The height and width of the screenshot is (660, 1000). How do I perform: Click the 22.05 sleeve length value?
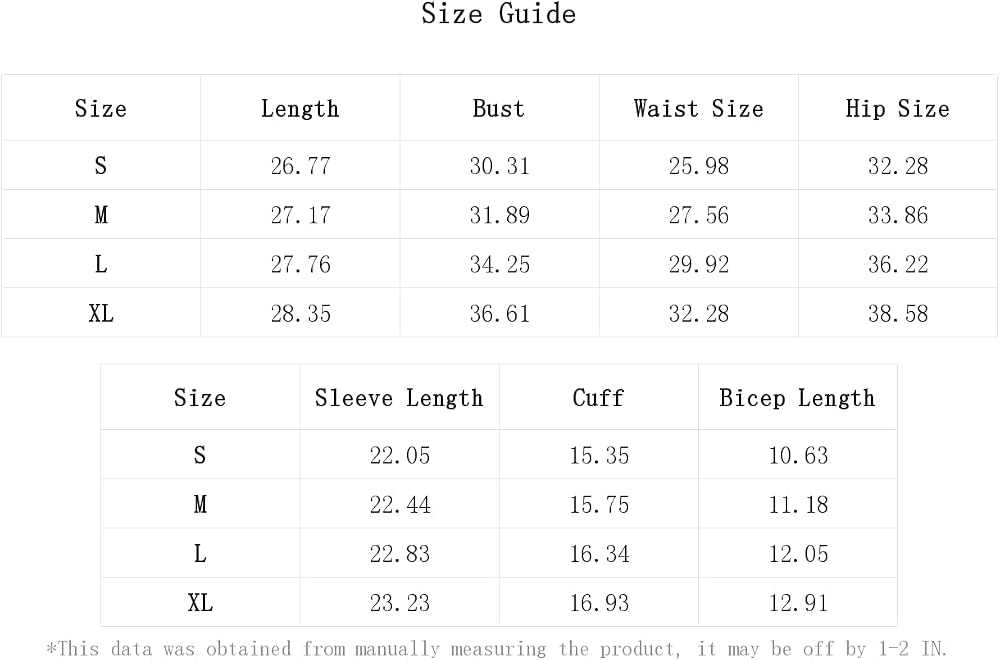pos(400,455)
